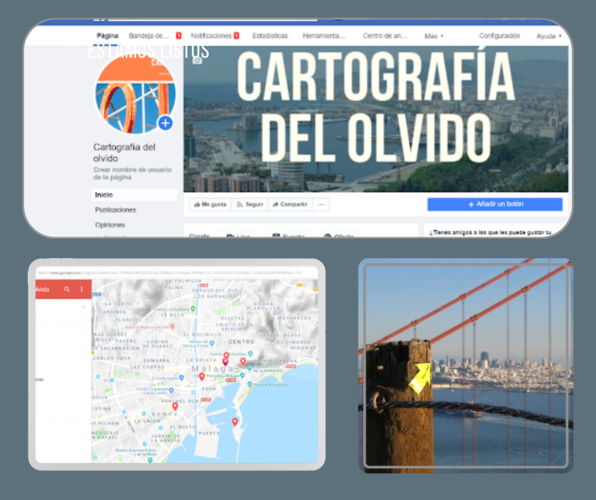Click the camera icon on the cover photo

click(197, 60)
